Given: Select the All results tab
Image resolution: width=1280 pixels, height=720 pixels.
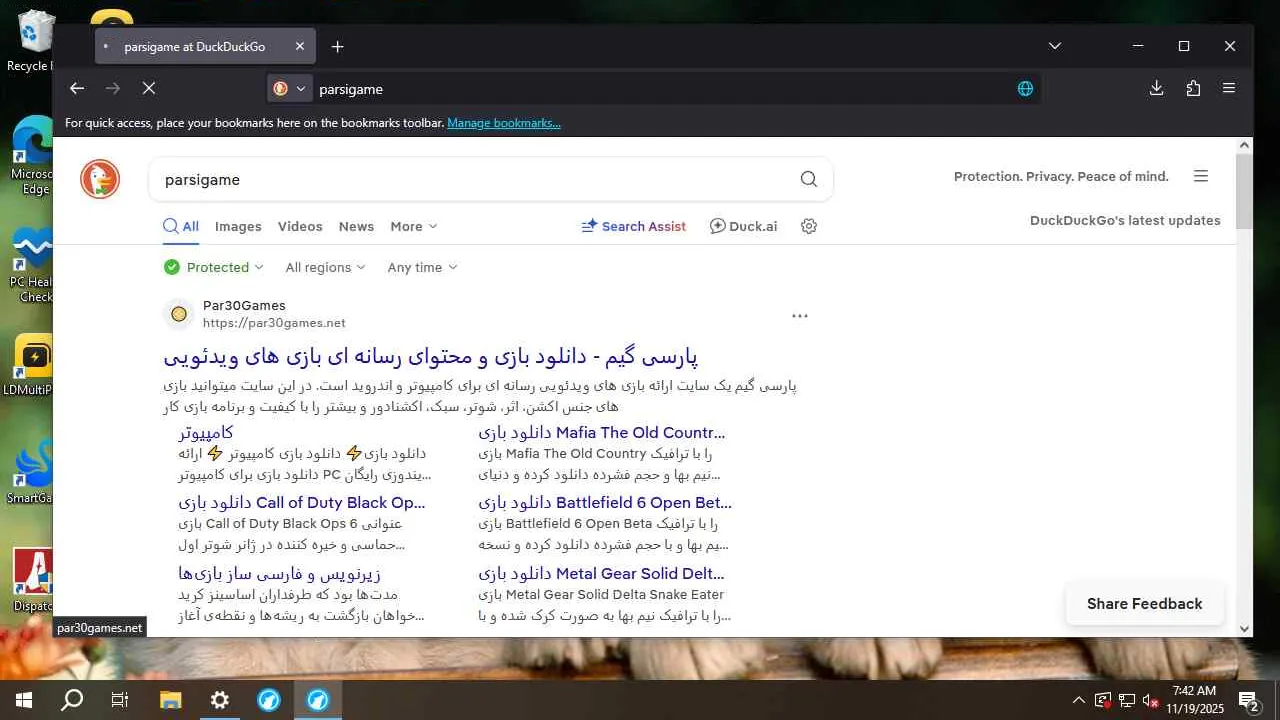Looking at the screenshot, I should pos(181,226).
